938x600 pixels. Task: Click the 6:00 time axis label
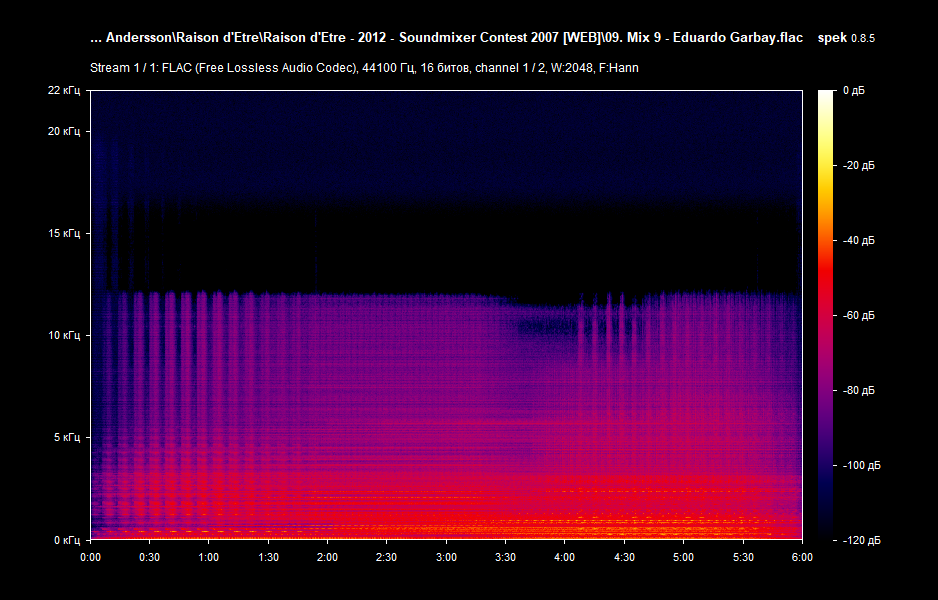tap(802, 558)
